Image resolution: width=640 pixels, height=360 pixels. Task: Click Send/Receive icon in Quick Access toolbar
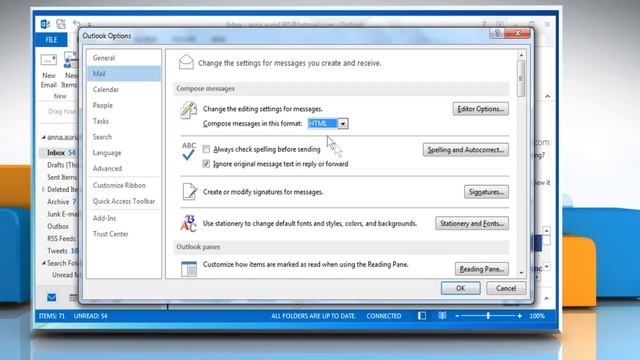[x=61, y=24]
